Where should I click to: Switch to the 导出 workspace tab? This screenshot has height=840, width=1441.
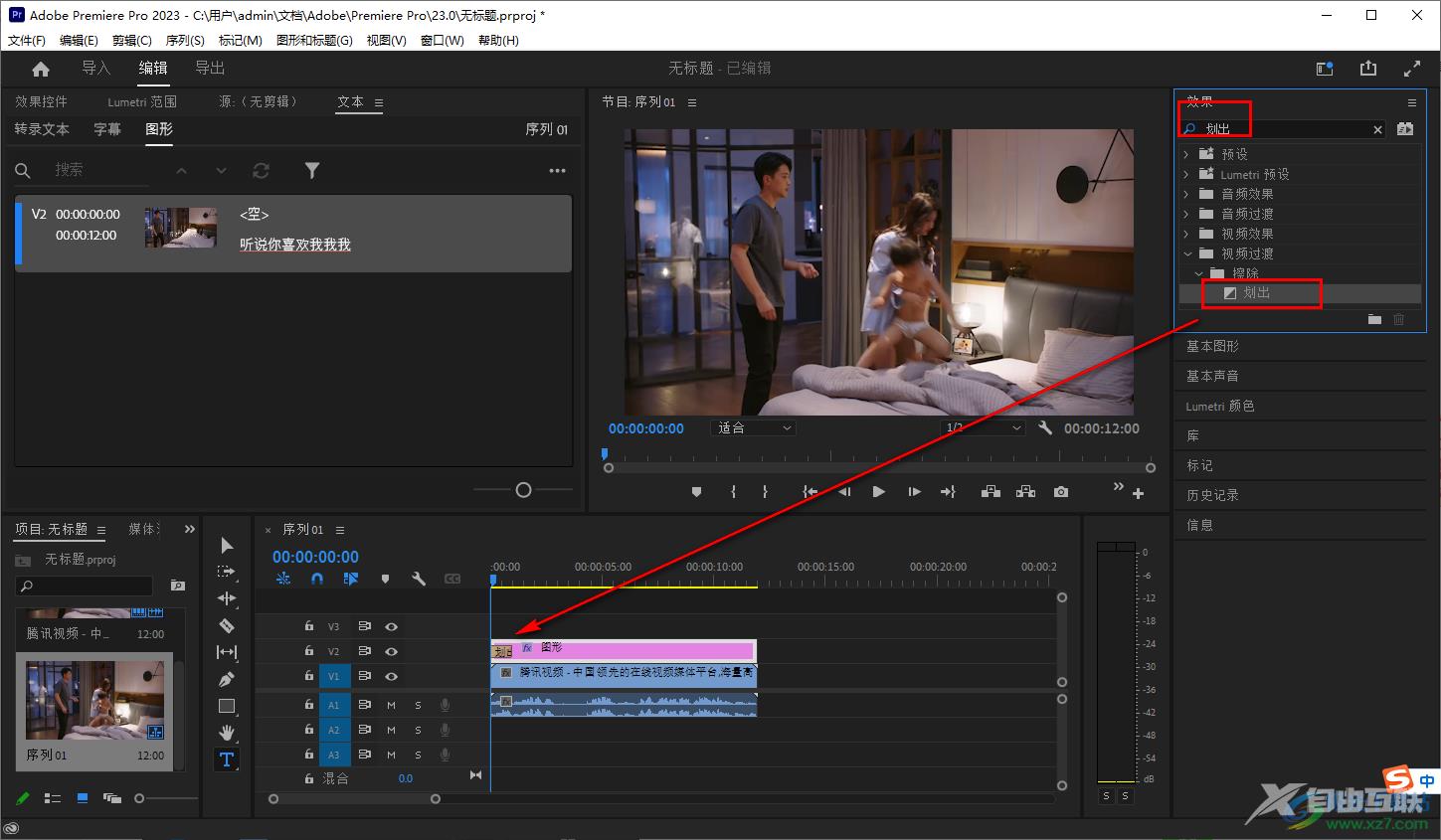pos(210,69)
